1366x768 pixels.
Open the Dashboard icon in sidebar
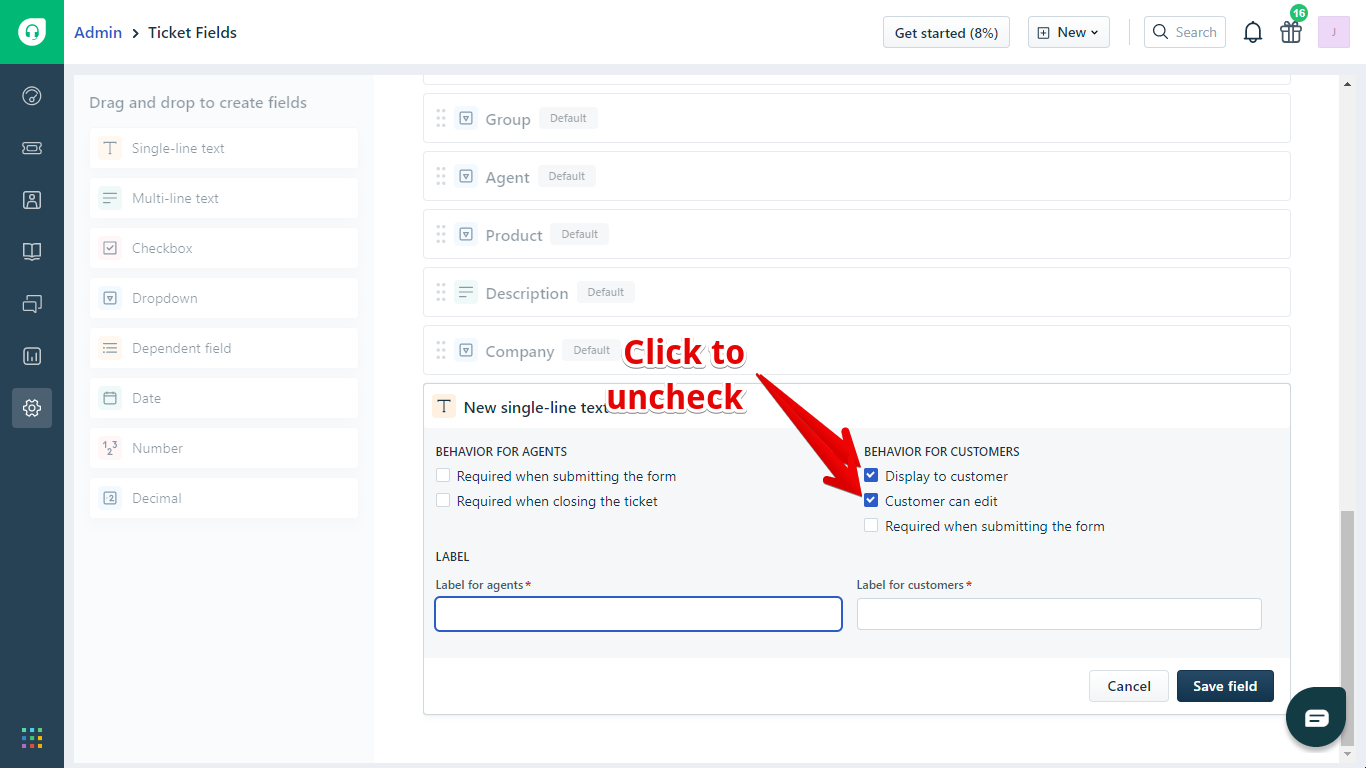(32, 96)
